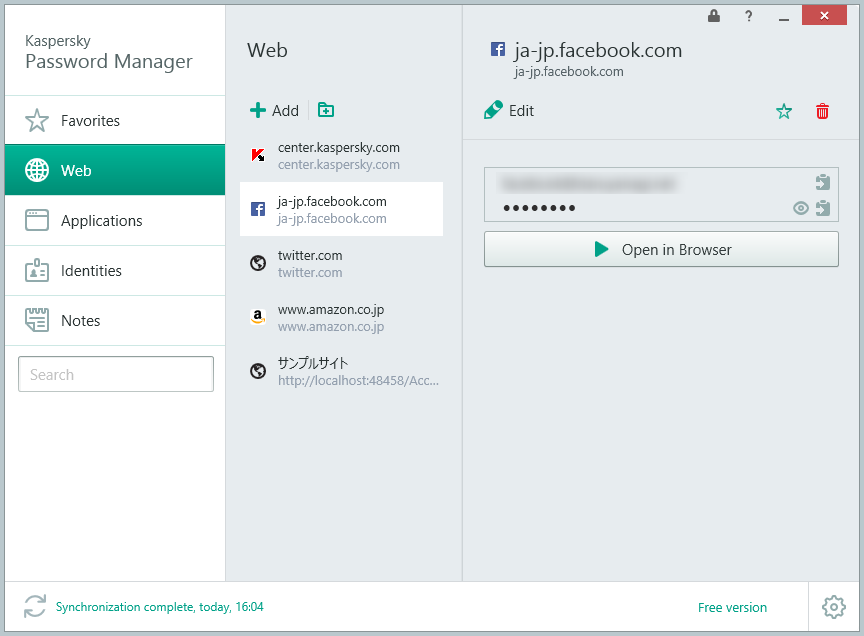Show the password with the eye toggle

tap(800, 208)
